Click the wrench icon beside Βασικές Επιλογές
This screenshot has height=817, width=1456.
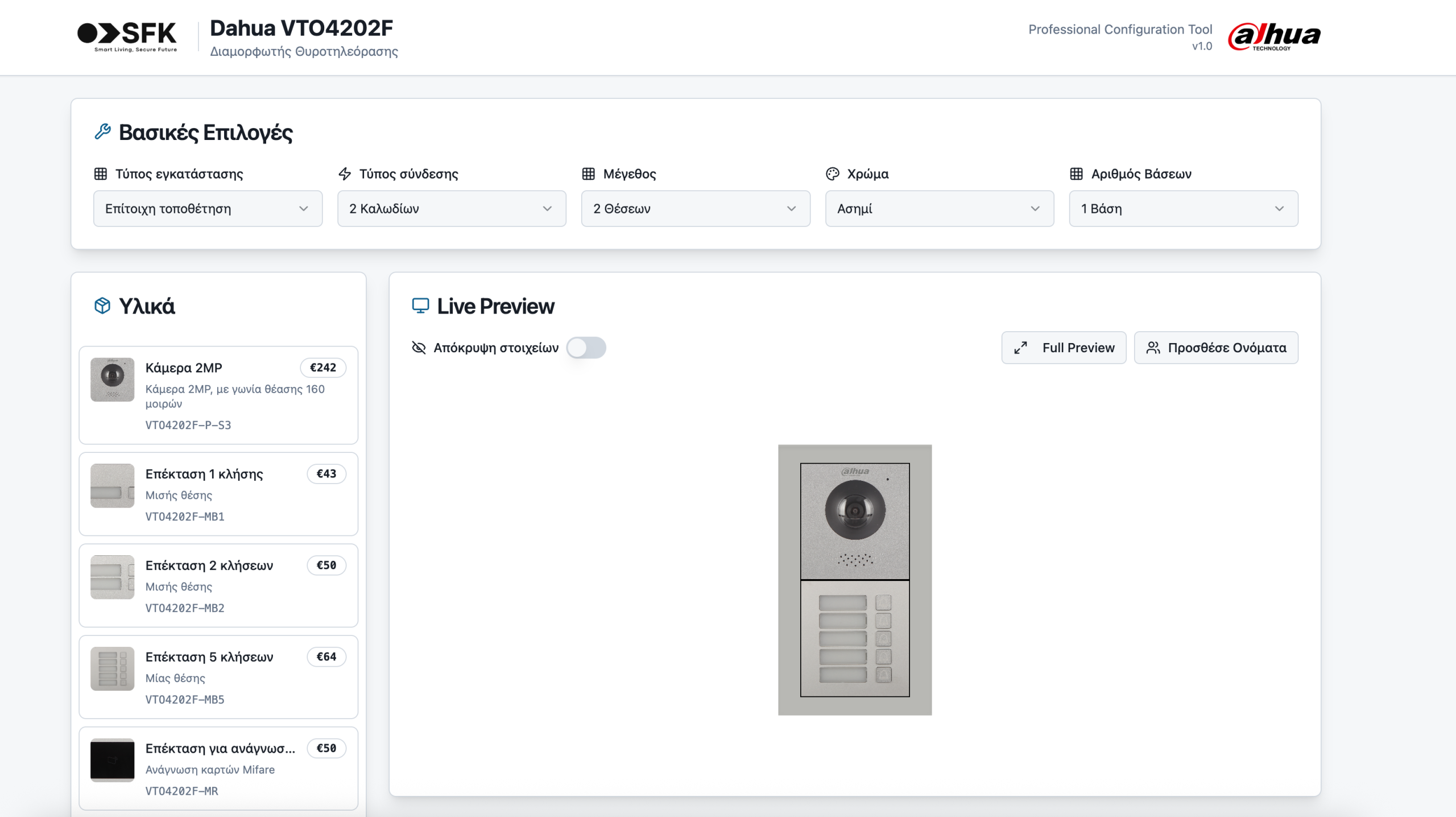tap(102, 132)
